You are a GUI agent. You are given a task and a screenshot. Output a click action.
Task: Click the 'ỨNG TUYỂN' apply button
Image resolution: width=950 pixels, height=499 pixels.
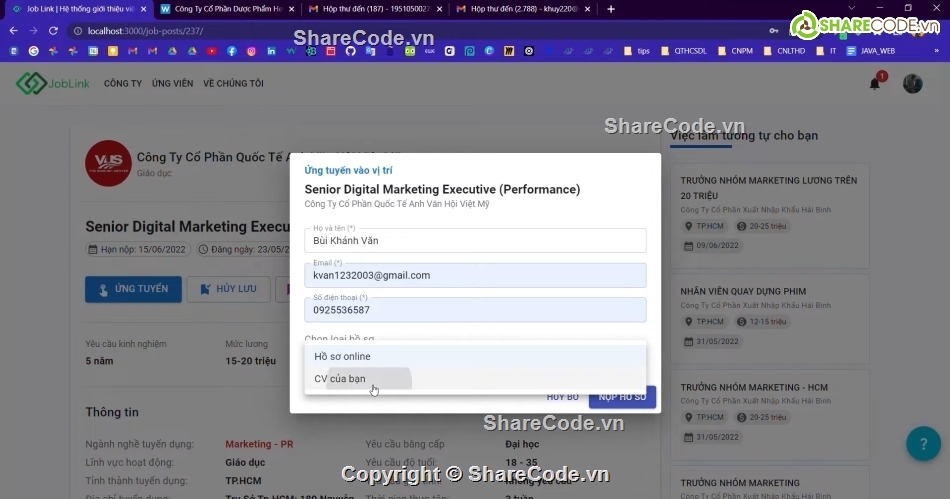click(x=133, y=289)
